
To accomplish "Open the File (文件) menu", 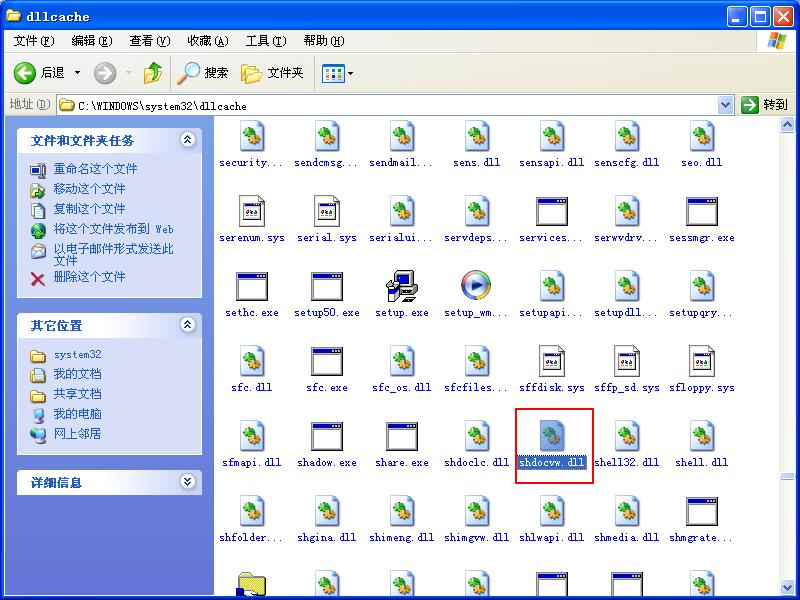I will tap(34, 41).
